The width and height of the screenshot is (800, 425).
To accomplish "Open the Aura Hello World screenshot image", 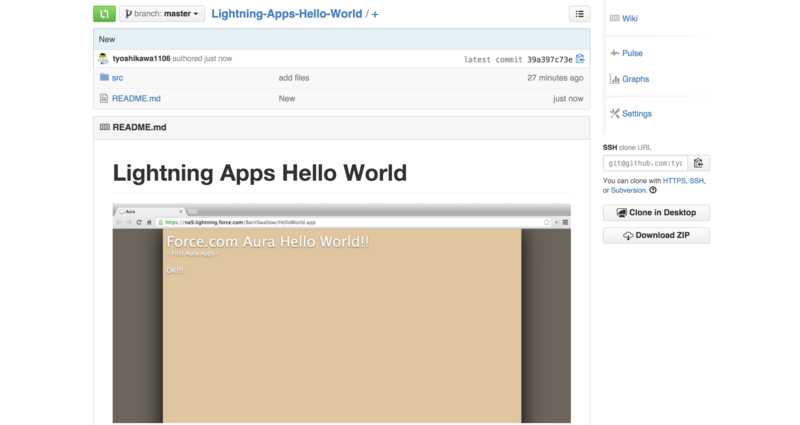I will 342,313.
